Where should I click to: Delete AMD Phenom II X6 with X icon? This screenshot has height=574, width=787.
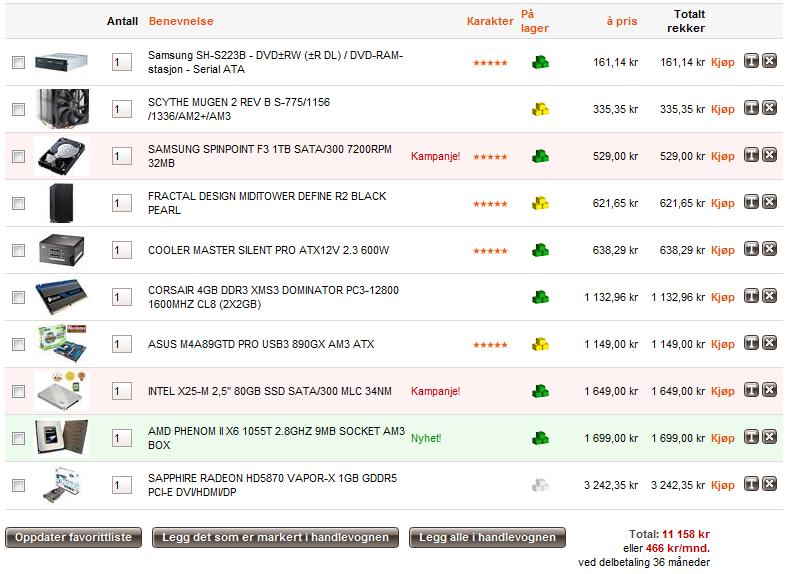coord(769,437)
